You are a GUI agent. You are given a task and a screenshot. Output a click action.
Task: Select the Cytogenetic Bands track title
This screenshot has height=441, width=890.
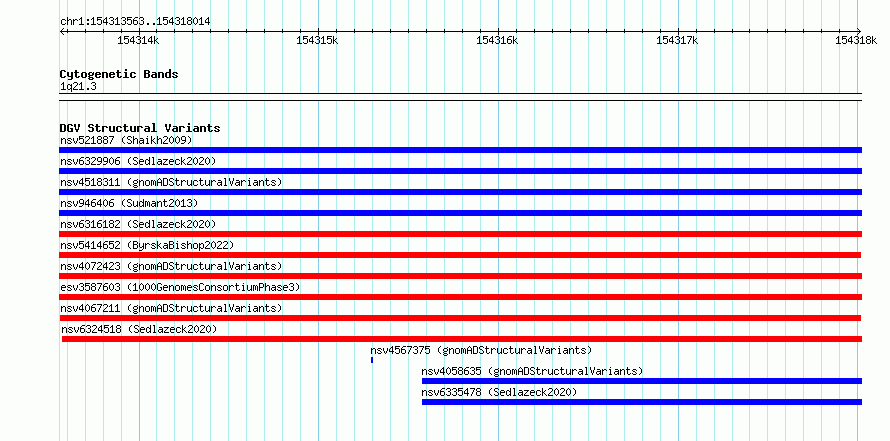point(119,74)
